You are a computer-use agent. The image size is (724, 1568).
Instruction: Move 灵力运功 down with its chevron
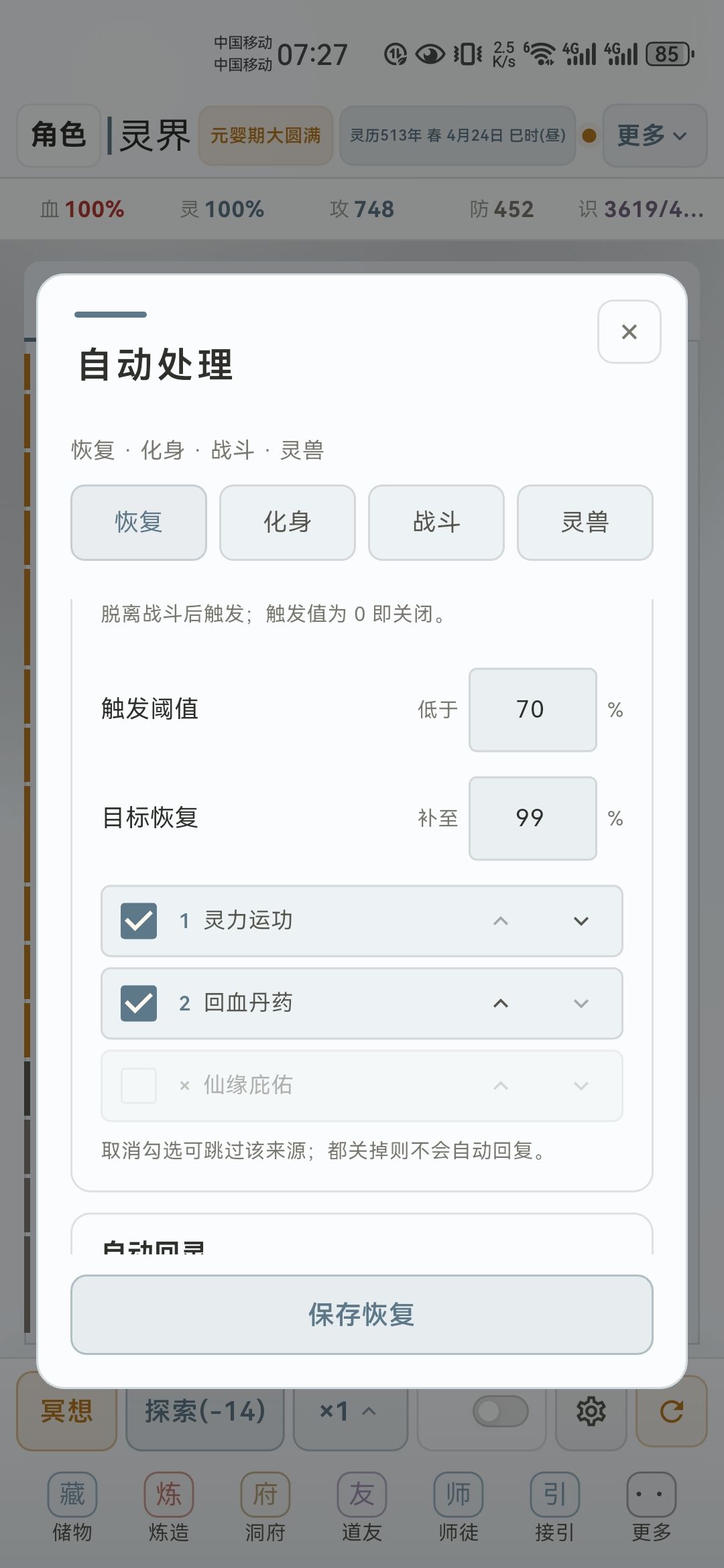coord(581,921)
